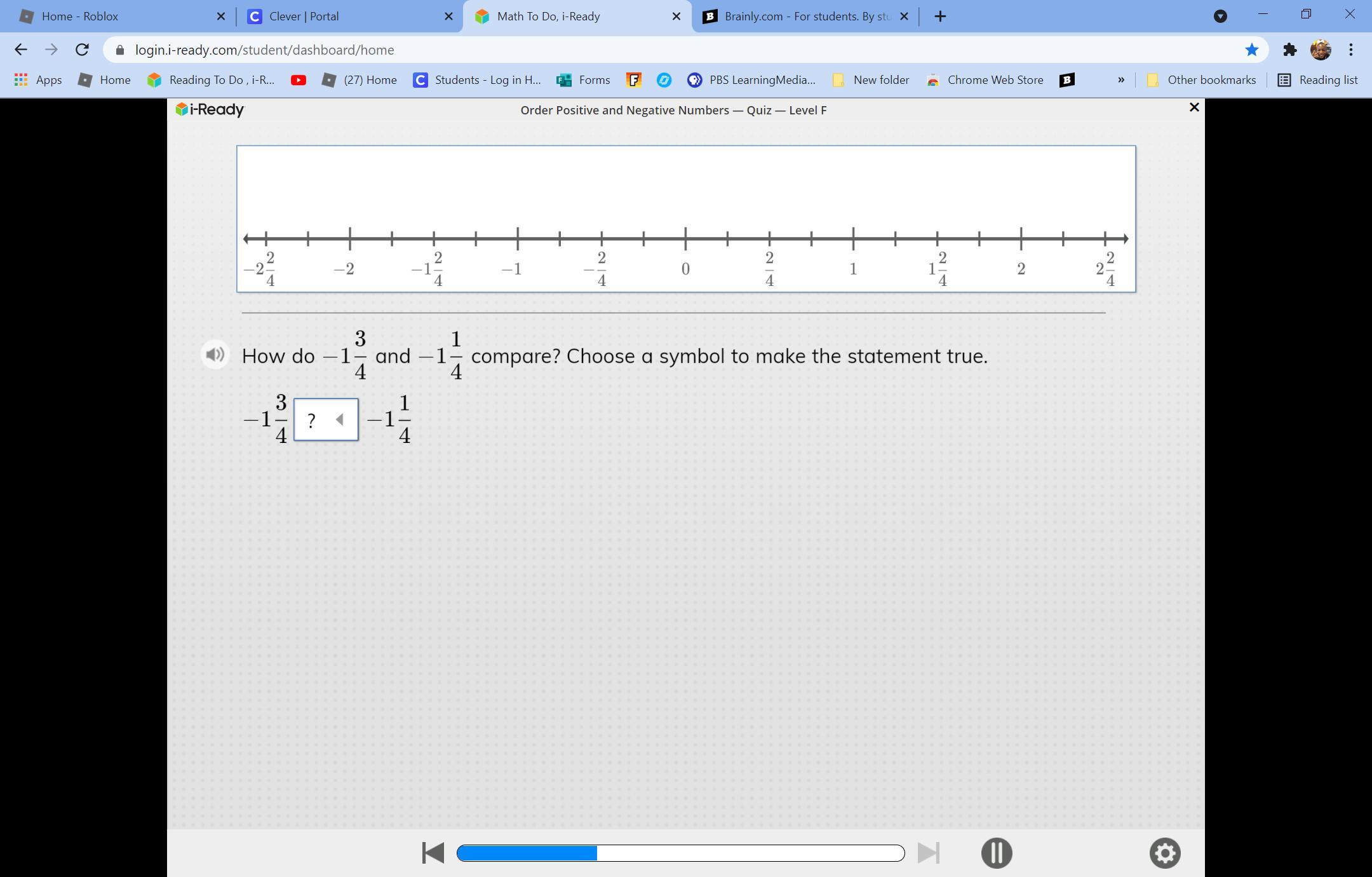The height and width of the screenshot is (877, 1372).
Task: Go back using the skip-to-previous button
Action: coord(433,853)
